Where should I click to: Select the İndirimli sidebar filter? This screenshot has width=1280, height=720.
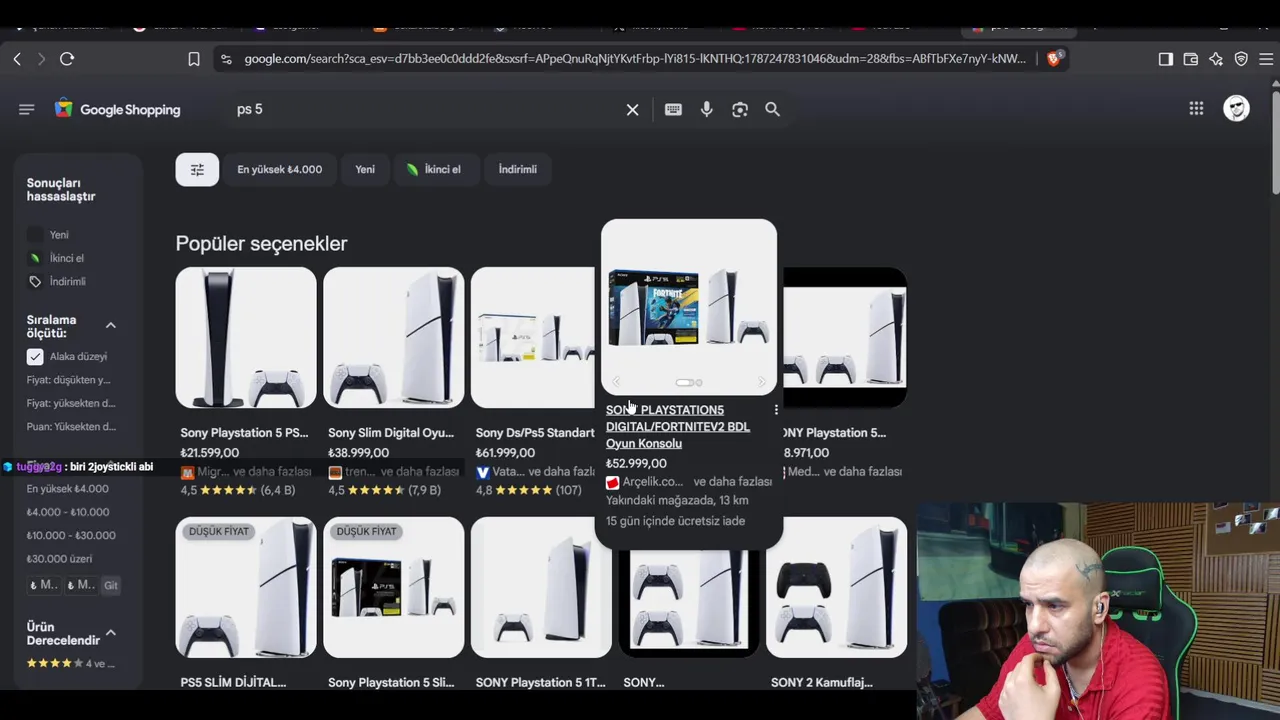(56, 281)
